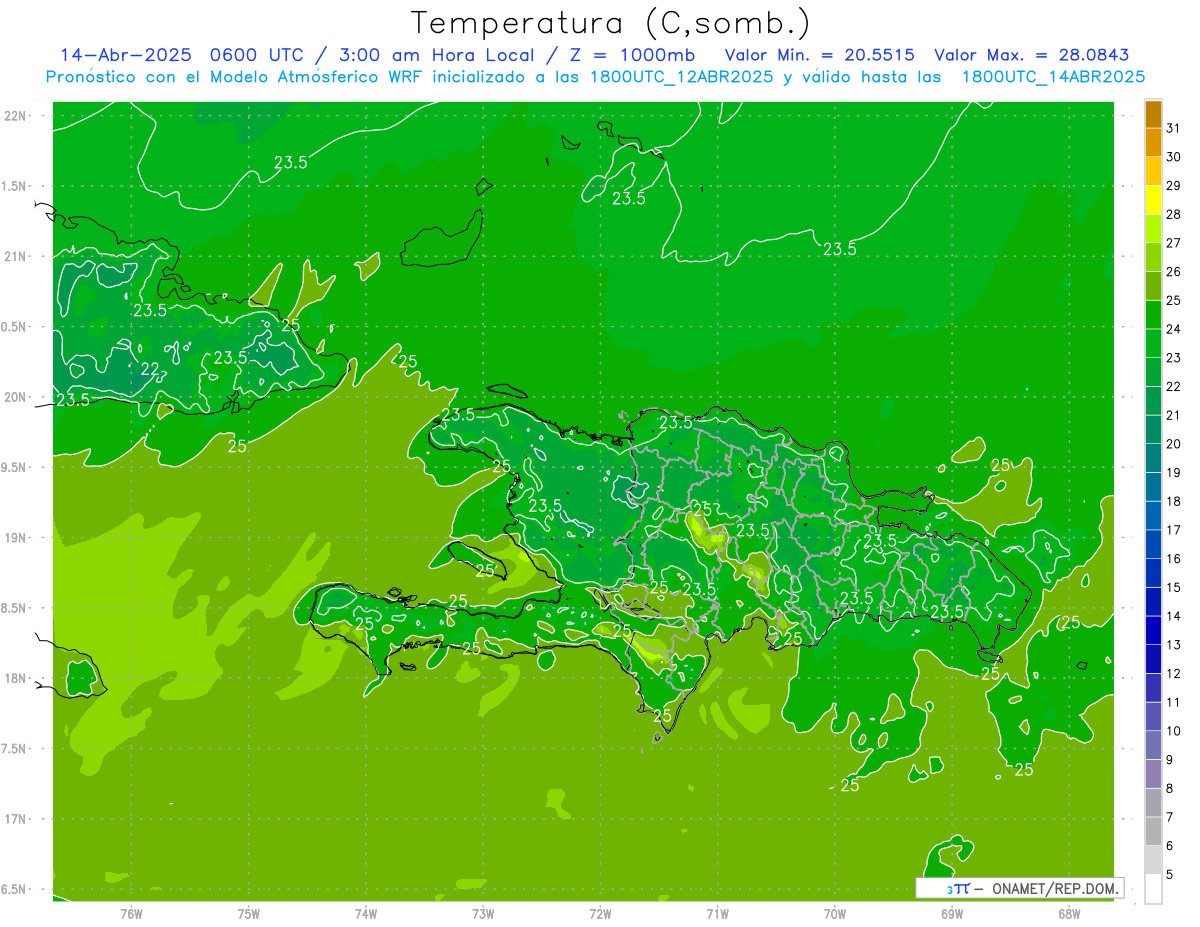Click the color scale label '31'
The height and width of the screenshot is (927, 1200).
(1174, 127)
